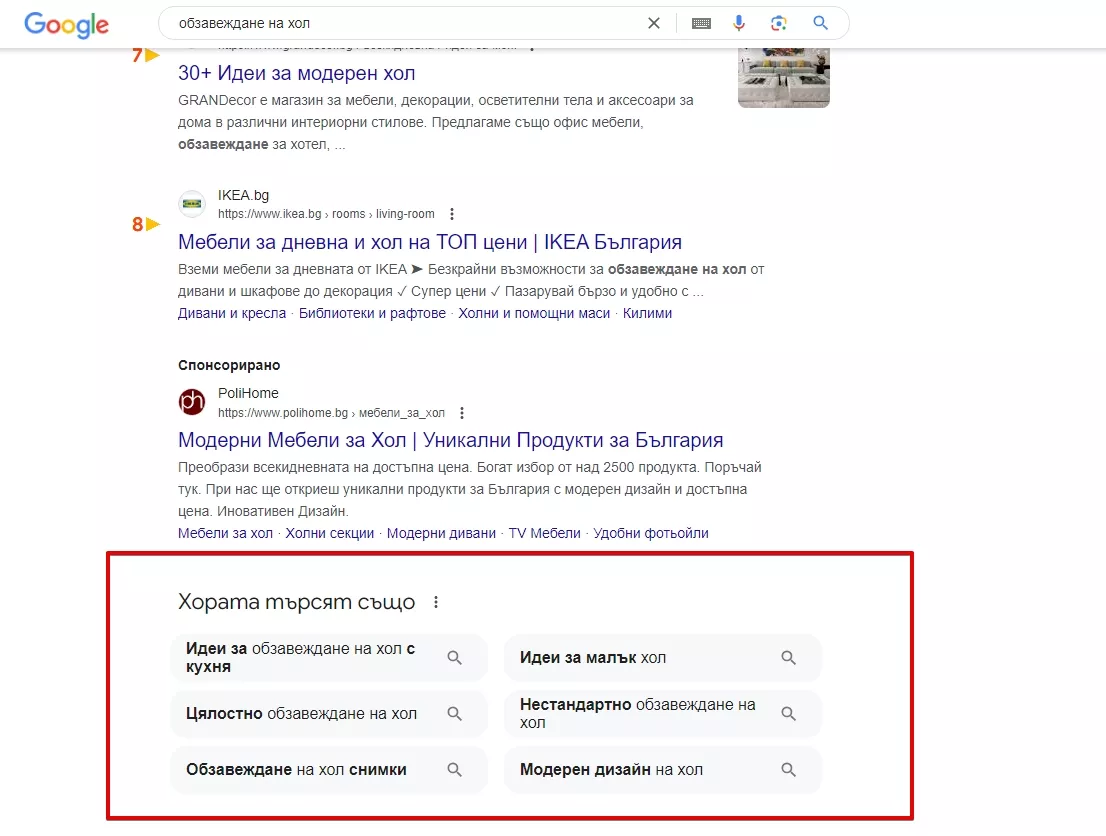Click the IKEA.bg site name
Viewport: 1106px width, 836px height.
click(243, 195)
